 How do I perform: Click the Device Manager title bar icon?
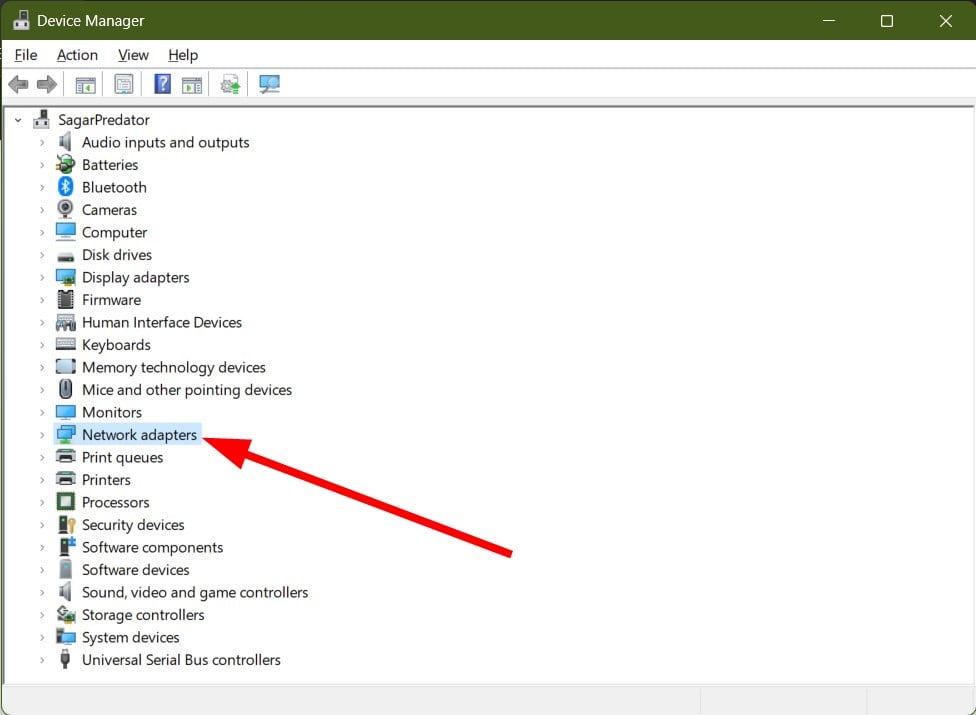pyautogui.click(x=21, y=20)
